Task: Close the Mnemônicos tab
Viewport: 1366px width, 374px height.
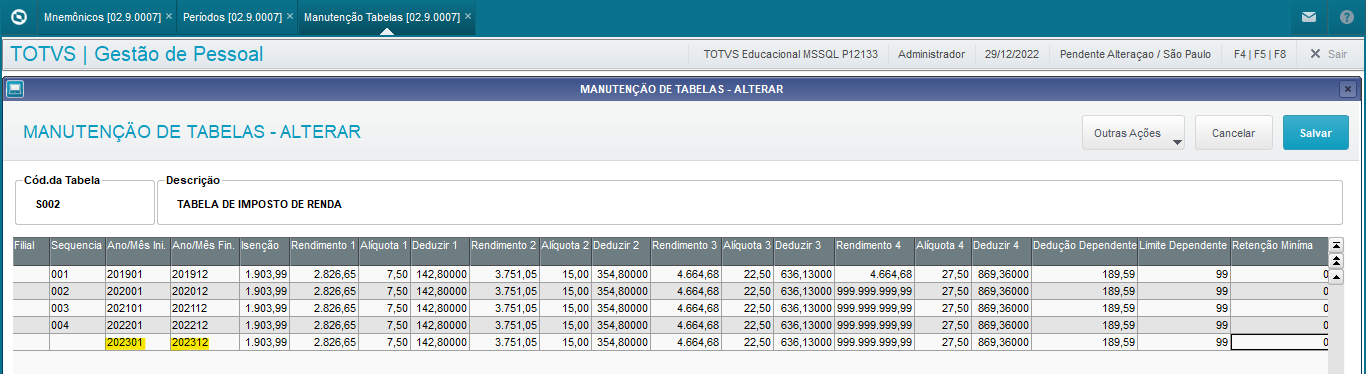Action: click(168, 17)
